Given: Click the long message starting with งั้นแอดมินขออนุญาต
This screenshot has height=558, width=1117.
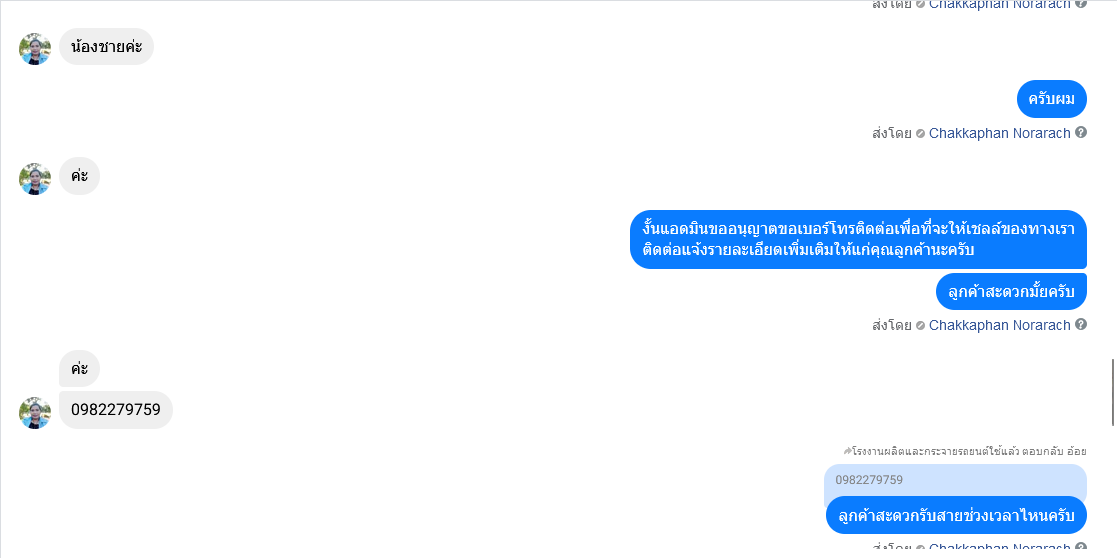Looking at the screenshot, I should coord(858,239).
